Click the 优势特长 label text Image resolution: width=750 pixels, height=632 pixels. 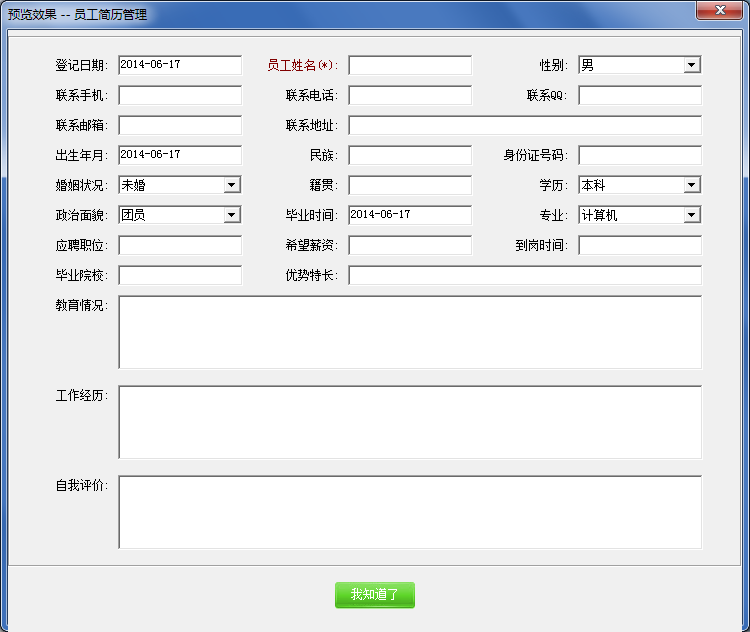312,275
